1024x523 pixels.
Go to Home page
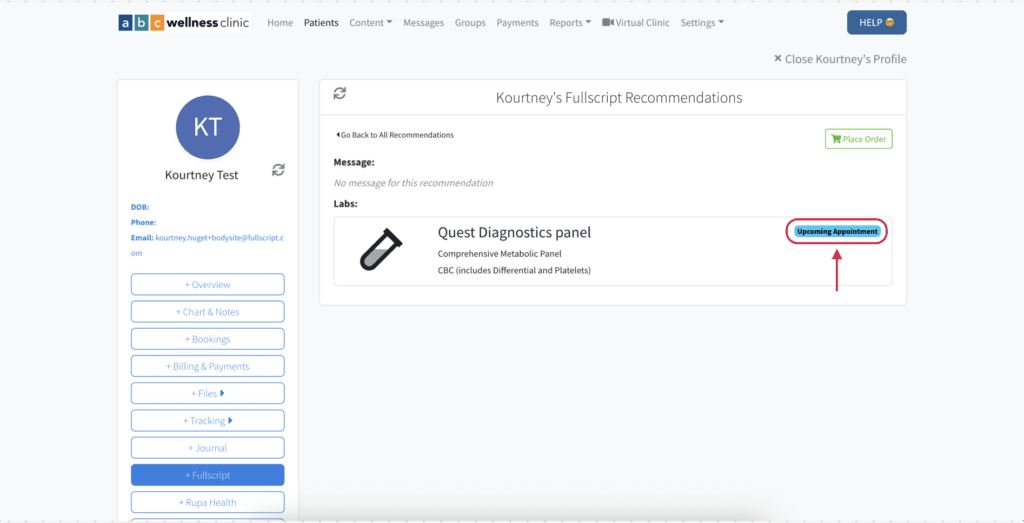click(x=280, y=22)
